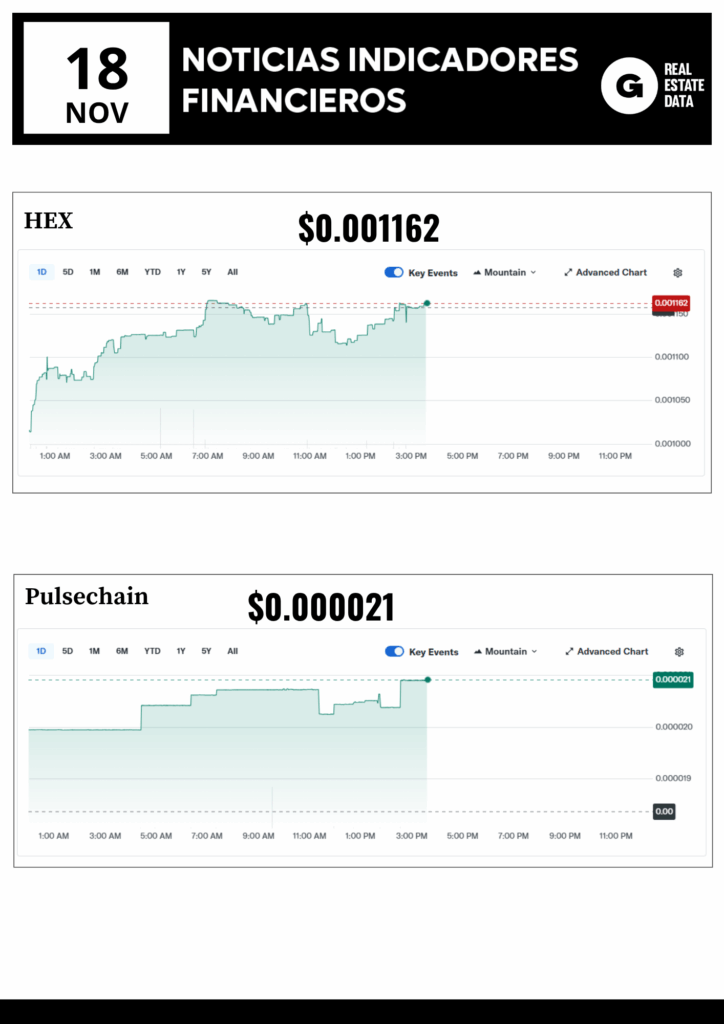The image size is (724, 1024).
Task: Toggle Key Events in Pulsechain chart
Action: [395, 651]
